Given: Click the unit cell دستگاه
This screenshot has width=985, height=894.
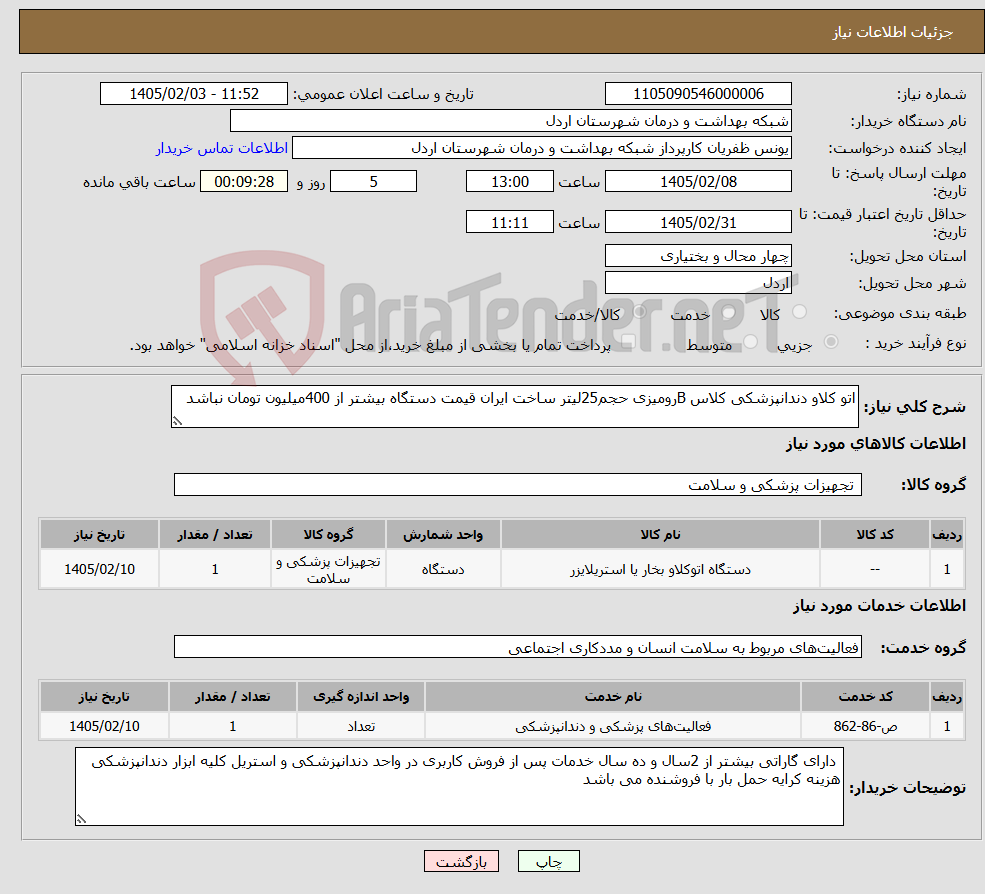Looking at the screenshot, I should [443, 569].
